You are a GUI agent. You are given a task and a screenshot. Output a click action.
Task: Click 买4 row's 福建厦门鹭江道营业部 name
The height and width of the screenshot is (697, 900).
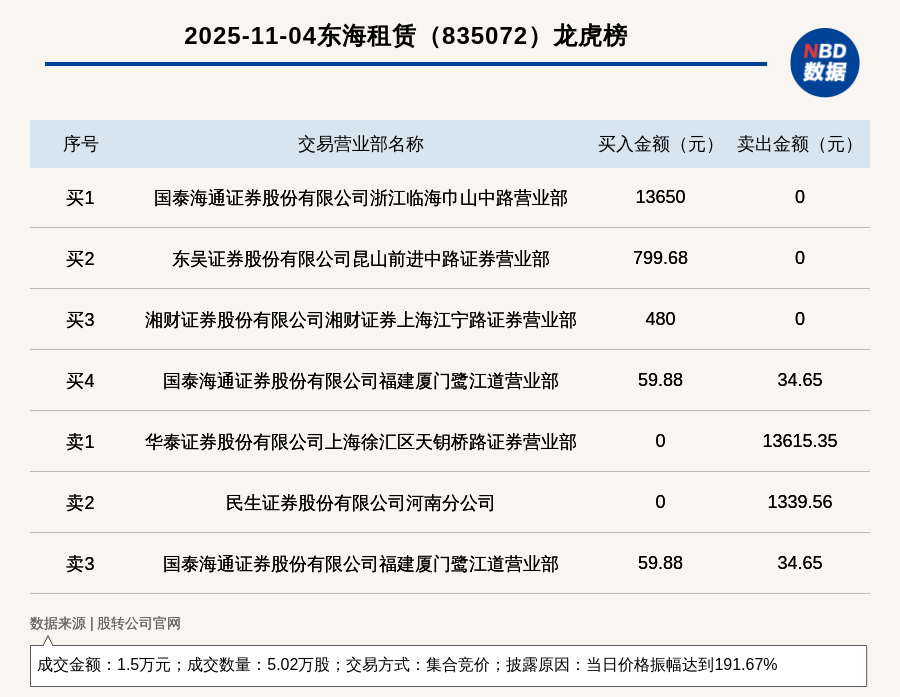pyautogui.click(x=360, y=381)
